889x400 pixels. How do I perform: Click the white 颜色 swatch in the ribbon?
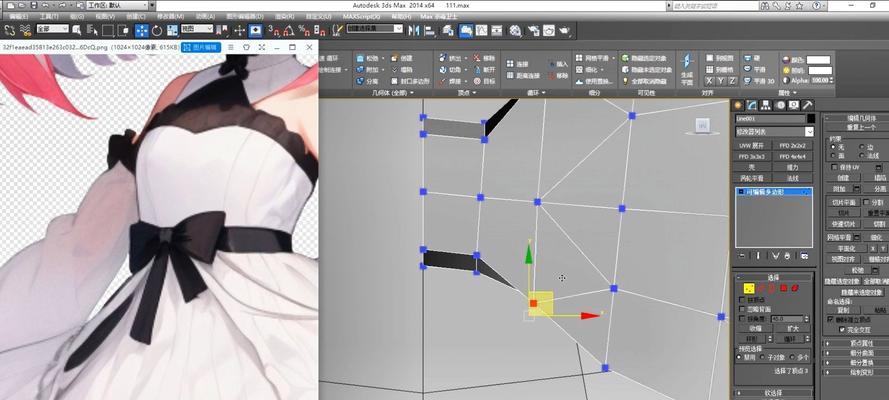[819, 59]
